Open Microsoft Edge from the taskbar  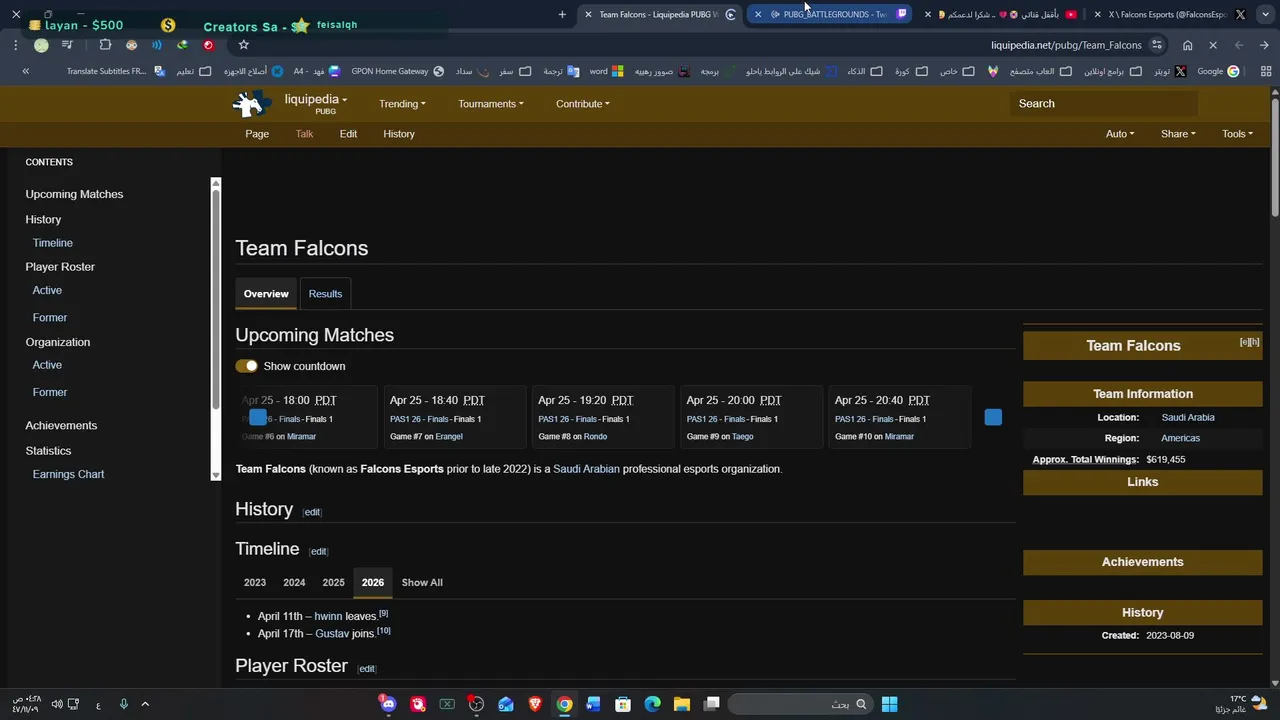(652, 704)
